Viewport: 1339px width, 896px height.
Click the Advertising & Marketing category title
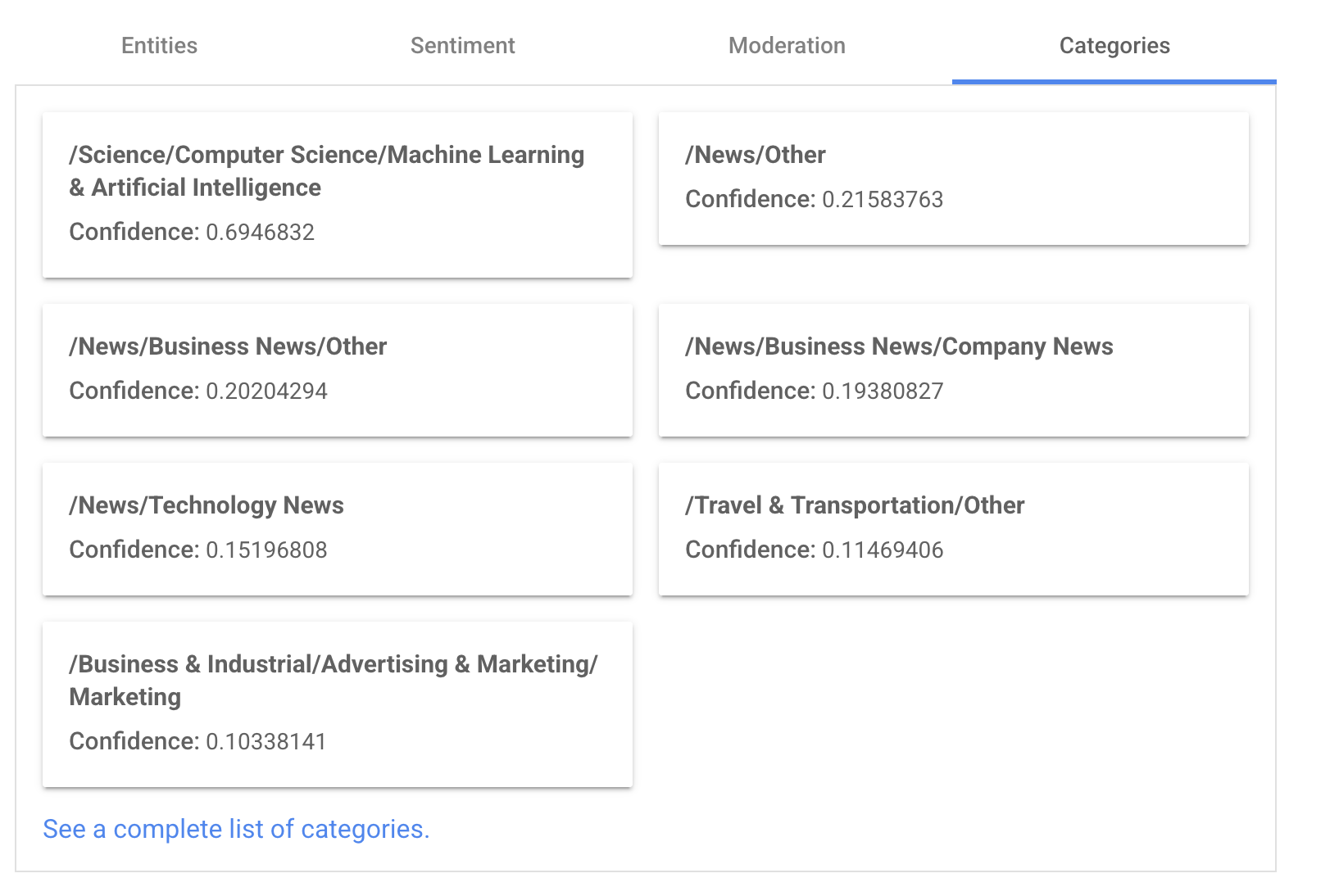click(333, 680)
